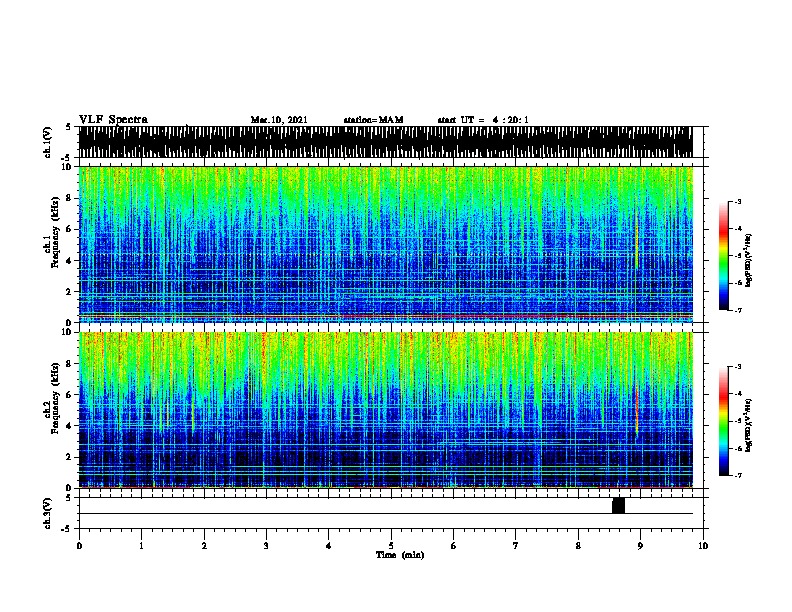Click the "-3" label on ch.1 colorbar
The width and height of the screenshot is (792, 612).
coord(738,201)
